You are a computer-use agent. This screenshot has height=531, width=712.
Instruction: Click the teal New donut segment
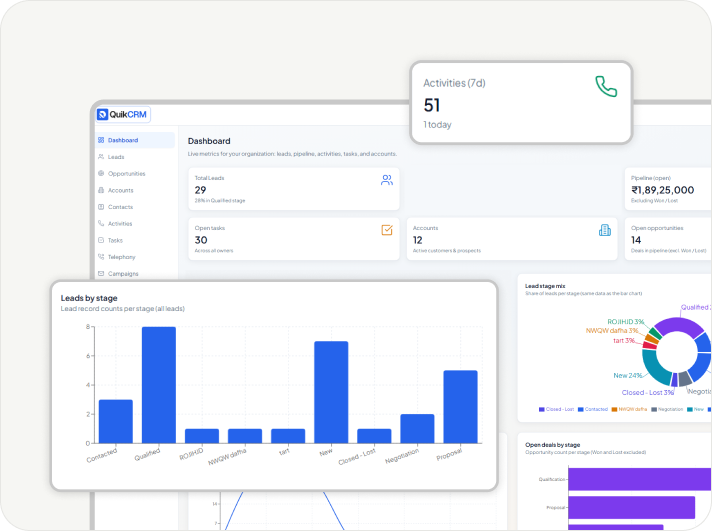tap(654, 369)
